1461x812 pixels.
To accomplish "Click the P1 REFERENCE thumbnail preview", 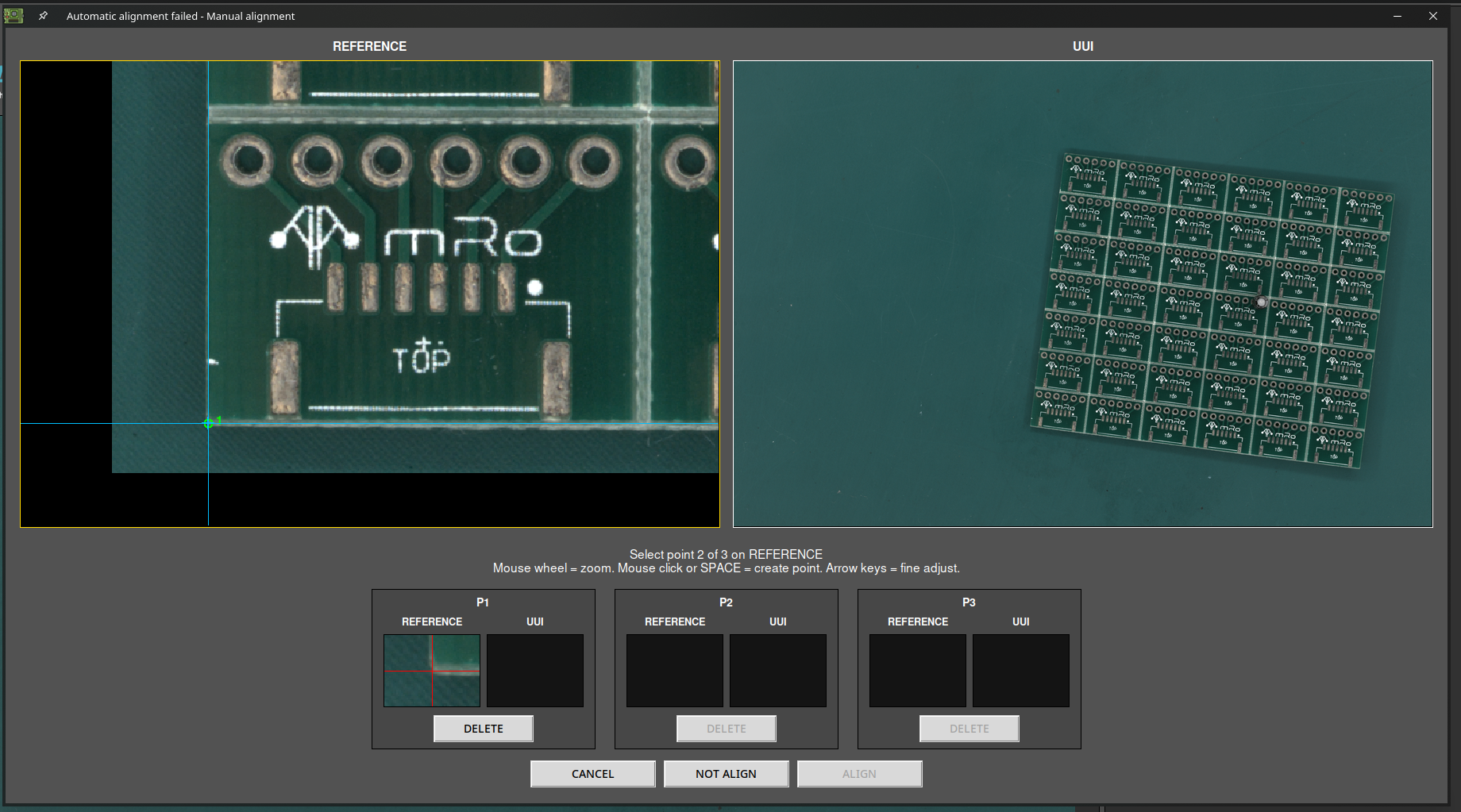I will [432, 671].
